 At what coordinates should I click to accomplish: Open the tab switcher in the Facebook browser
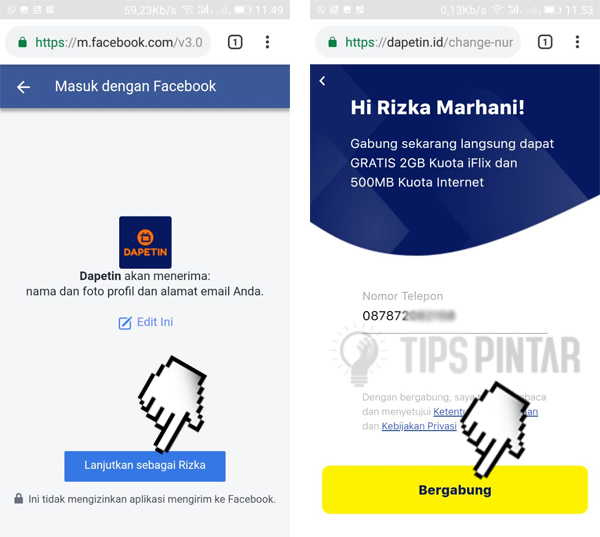pyautogui.click(x=235, y=42)
